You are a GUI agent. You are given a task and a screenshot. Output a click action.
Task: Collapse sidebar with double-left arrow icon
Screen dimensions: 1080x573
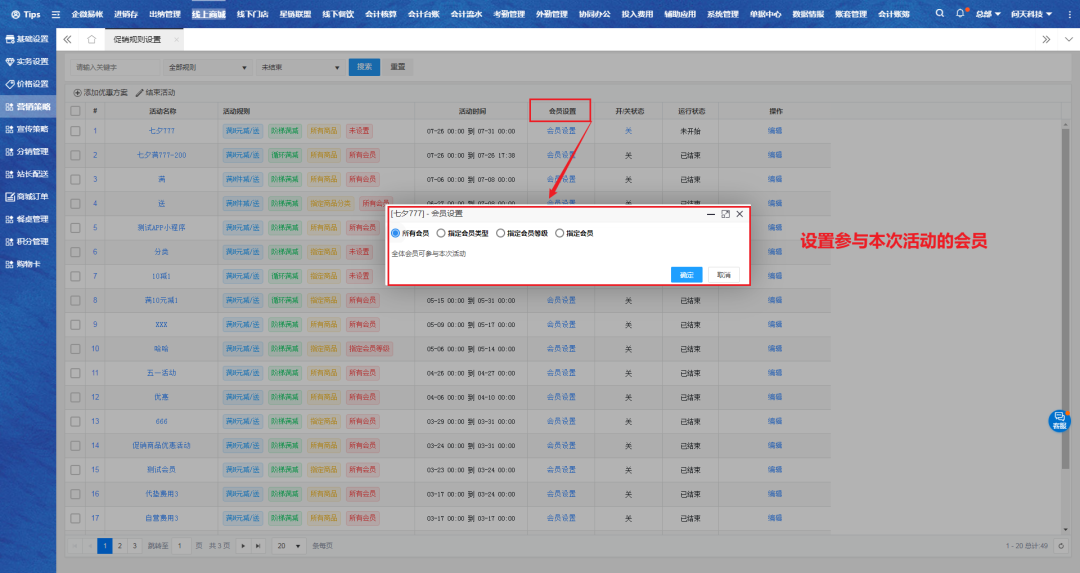[x=68, y=39]
